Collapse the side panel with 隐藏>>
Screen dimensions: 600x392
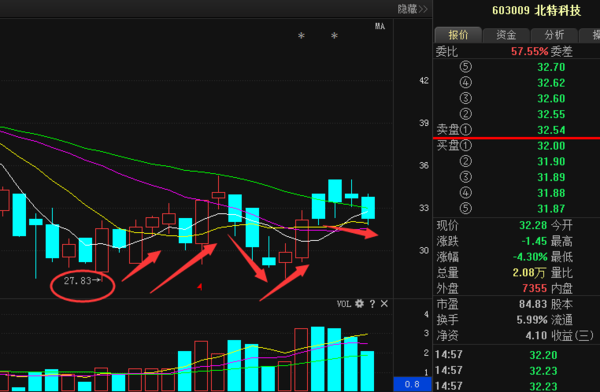[x=412, y=9]
